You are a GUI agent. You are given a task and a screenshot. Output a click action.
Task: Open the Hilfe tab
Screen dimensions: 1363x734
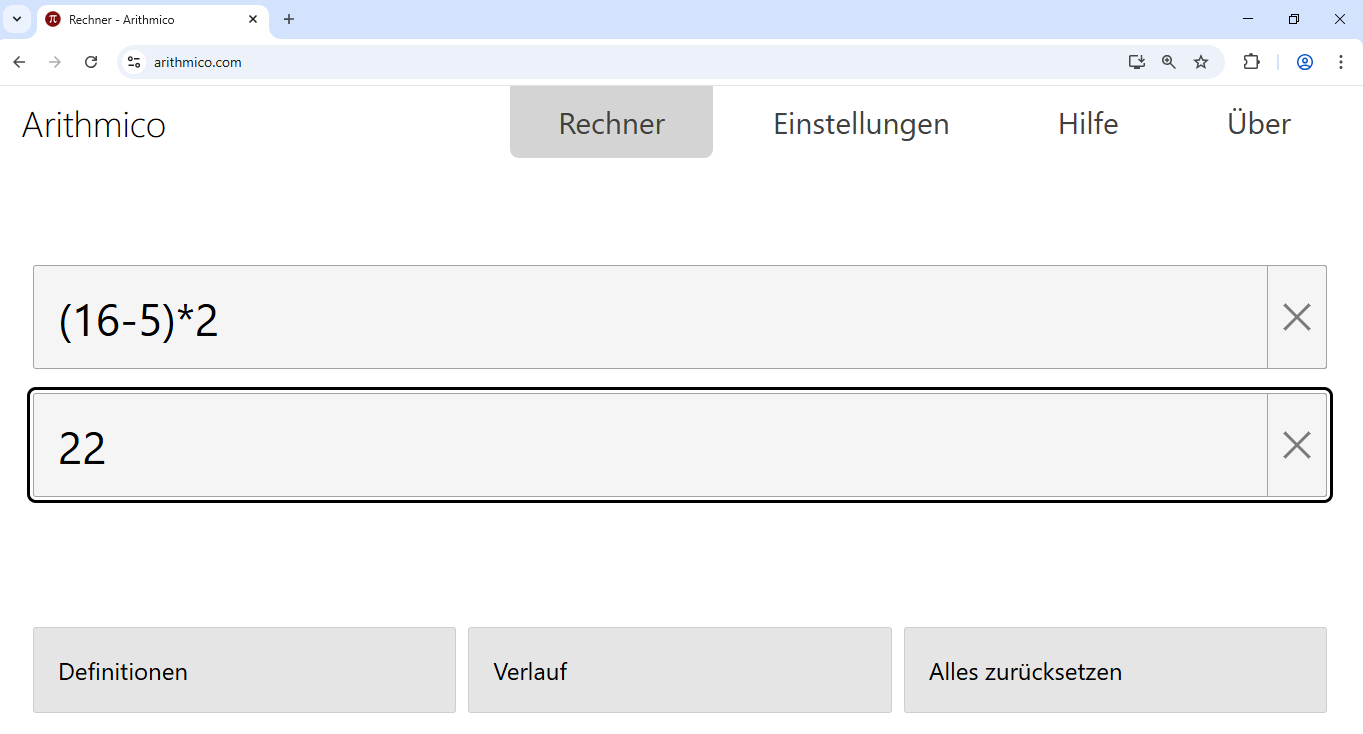point(1088,124)
